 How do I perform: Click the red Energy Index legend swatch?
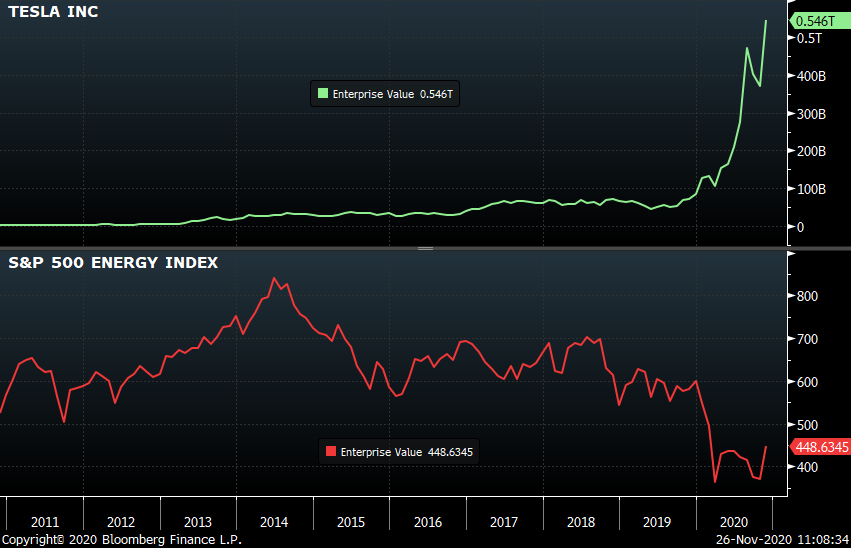(x=331, y=452)
